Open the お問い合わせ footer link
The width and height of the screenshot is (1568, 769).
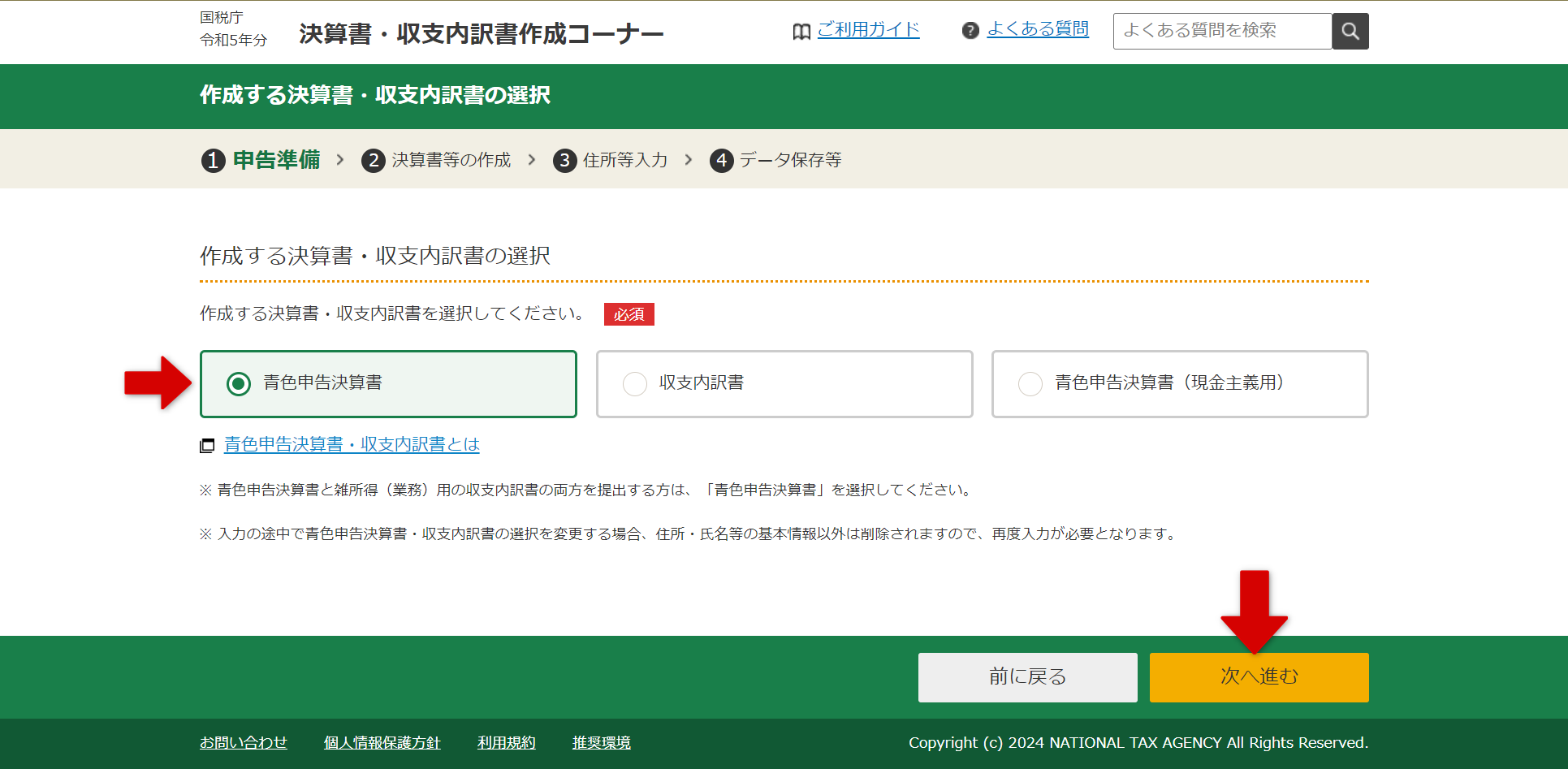point(243,742)
